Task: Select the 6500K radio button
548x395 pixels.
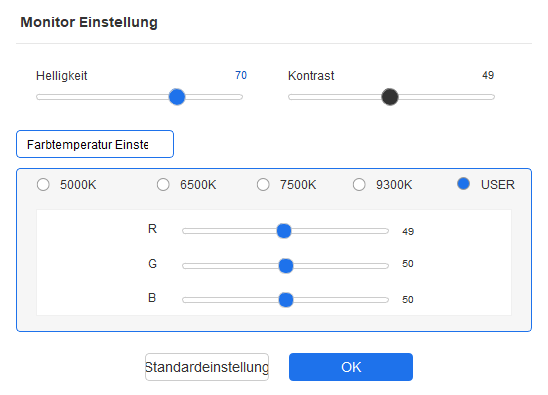Action: tap(163, 185)
